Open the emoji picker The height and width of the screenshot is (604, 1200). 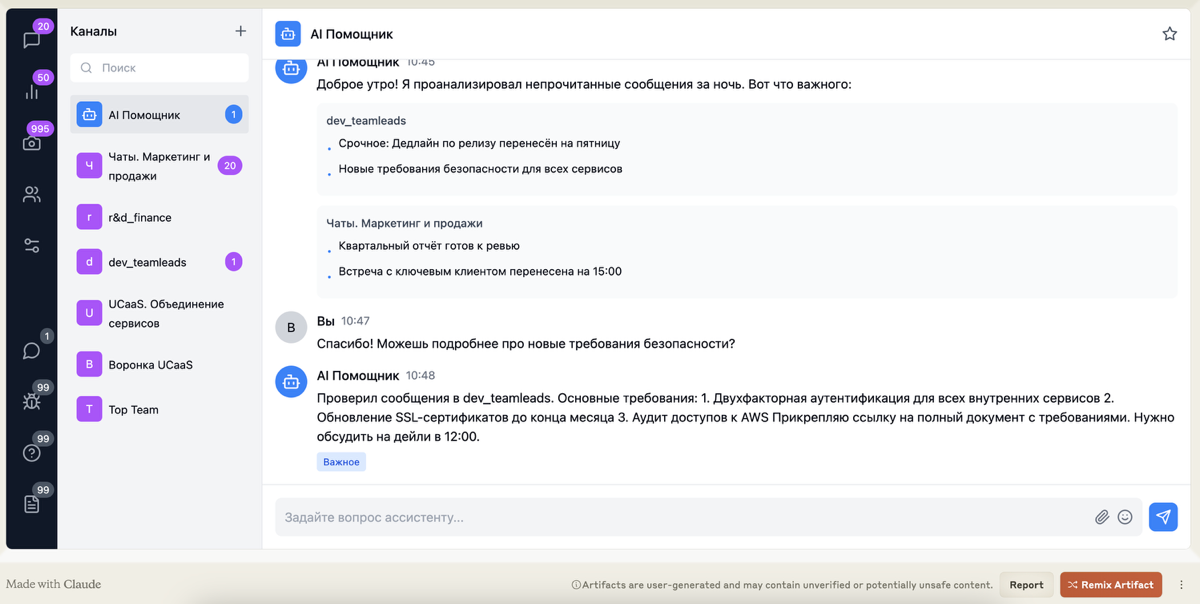pos(1125,517)
